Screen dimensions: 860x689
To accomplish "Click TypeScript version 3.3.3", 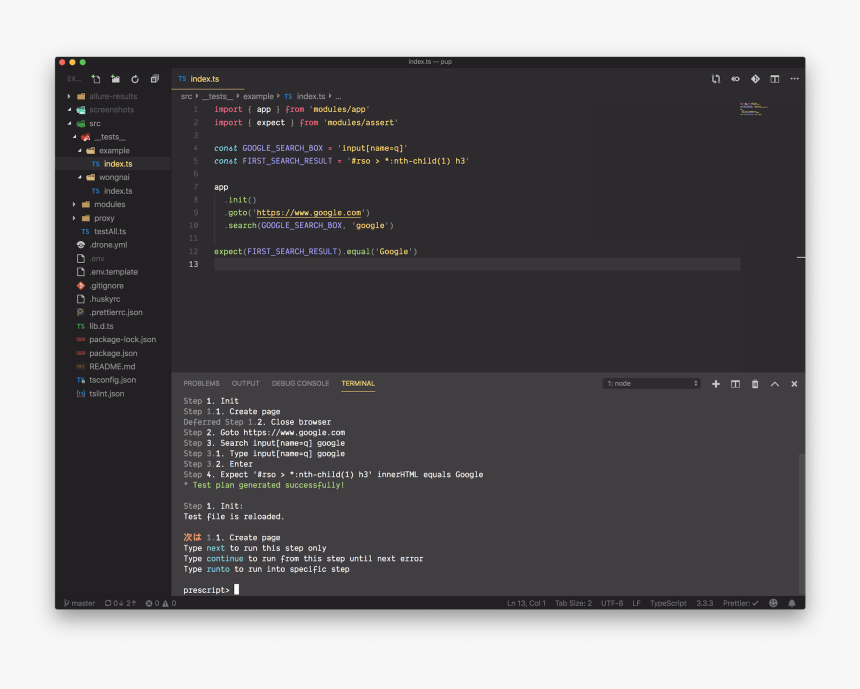I will click(705, 603).
